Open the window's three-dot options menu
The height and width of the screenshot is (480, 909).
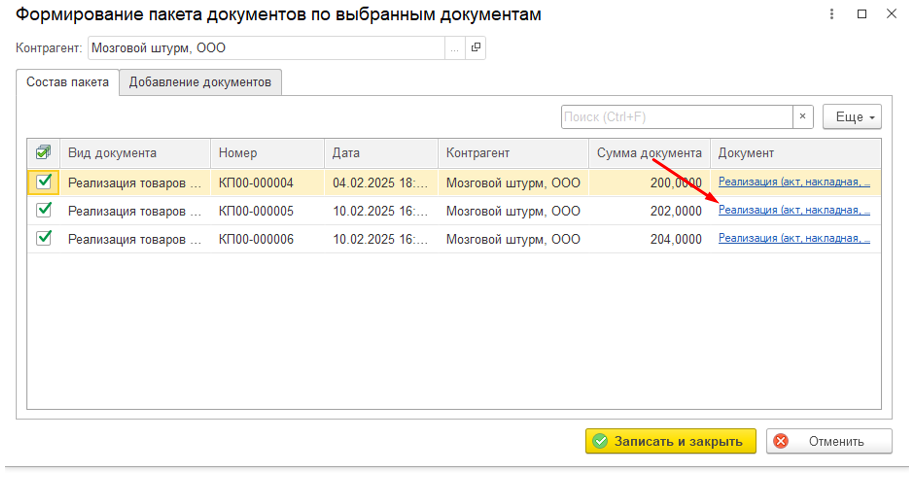[833, 15]
